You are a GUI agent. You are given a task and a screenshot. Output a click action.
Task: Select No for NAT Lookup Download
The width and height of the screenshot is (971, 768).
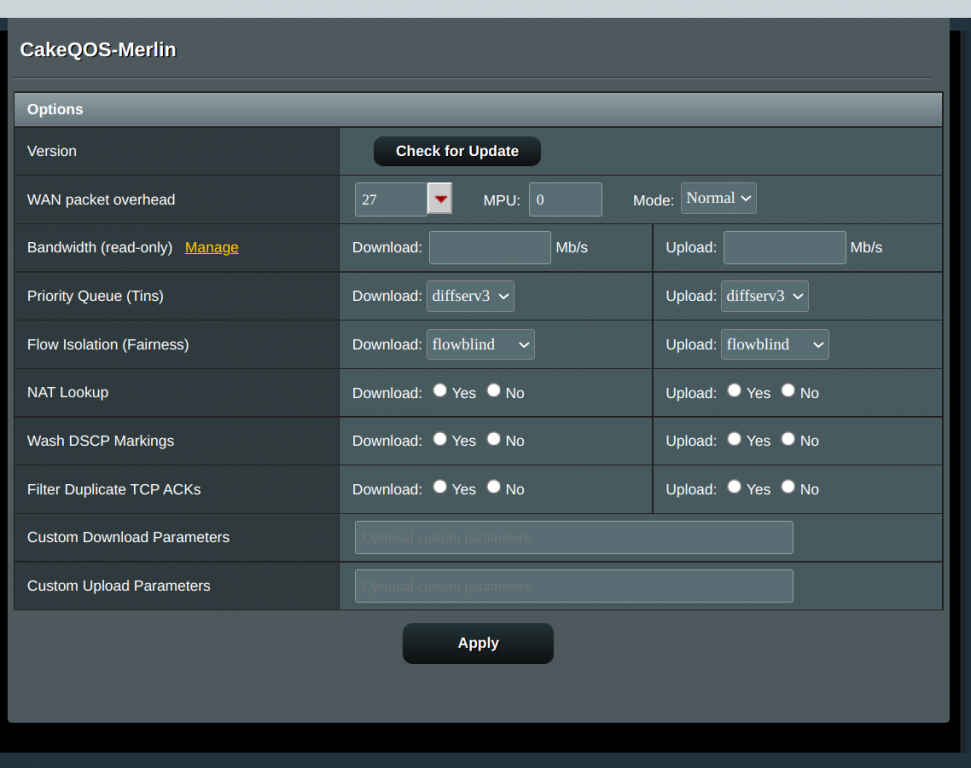pyautogui.click(x=494, y=390)
